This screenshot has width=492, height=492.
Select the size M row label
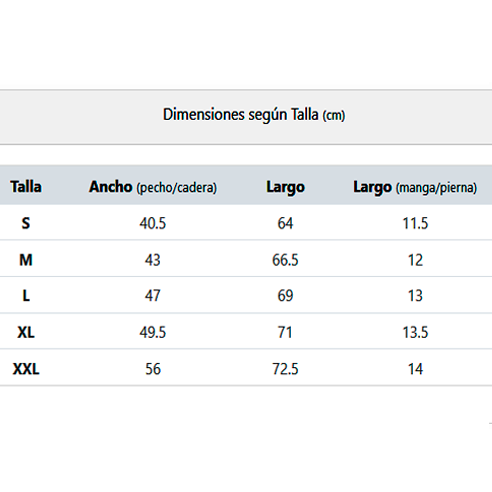(x=26, y=260)
